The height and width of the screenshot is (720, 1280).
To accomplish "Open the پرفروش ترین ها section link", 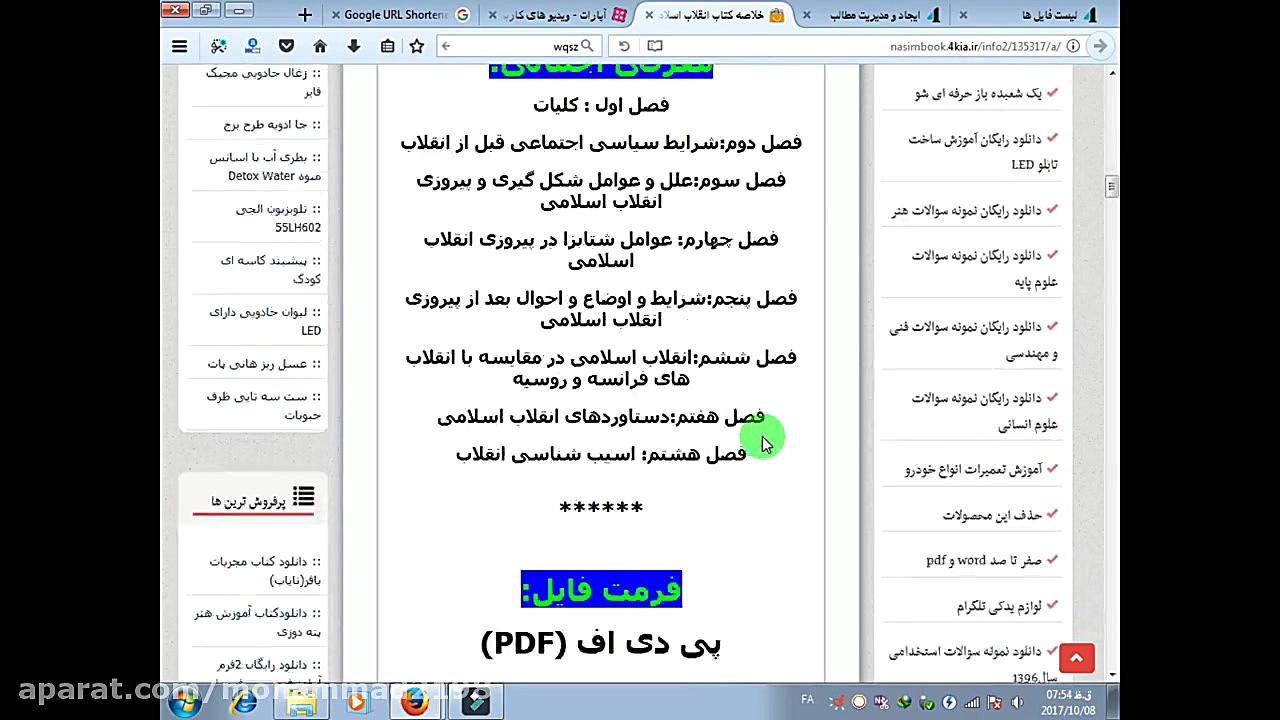I will [250, 500].
